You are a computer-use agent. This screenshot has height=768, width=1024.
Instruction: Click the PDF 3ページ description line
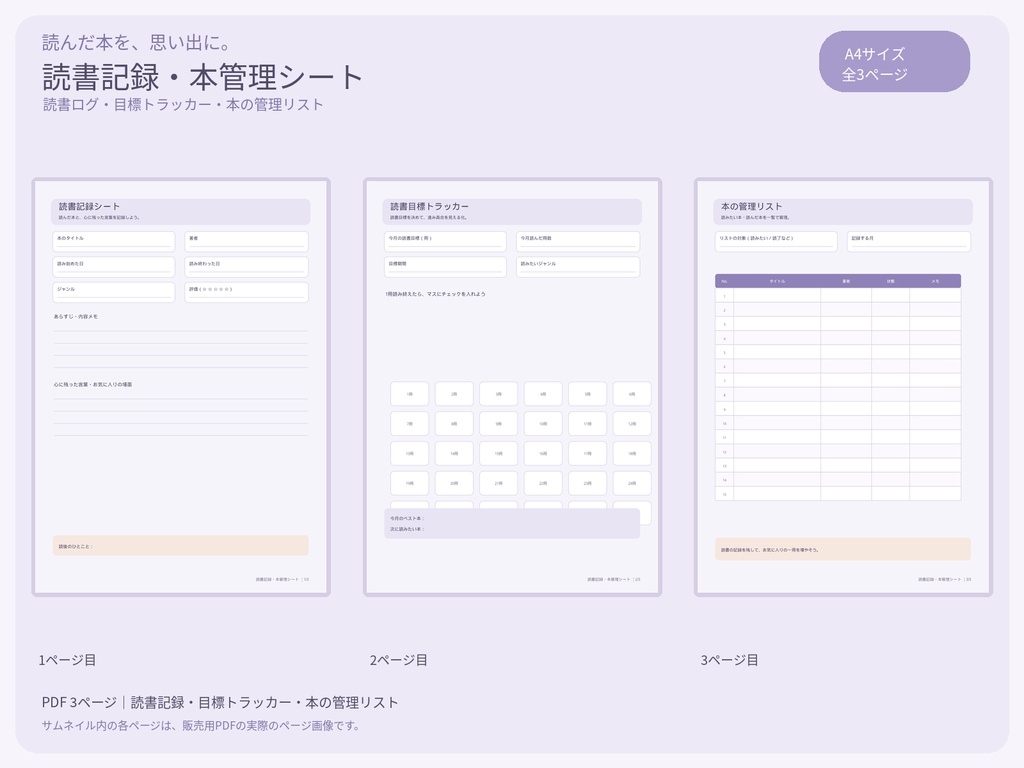point(220,703)
